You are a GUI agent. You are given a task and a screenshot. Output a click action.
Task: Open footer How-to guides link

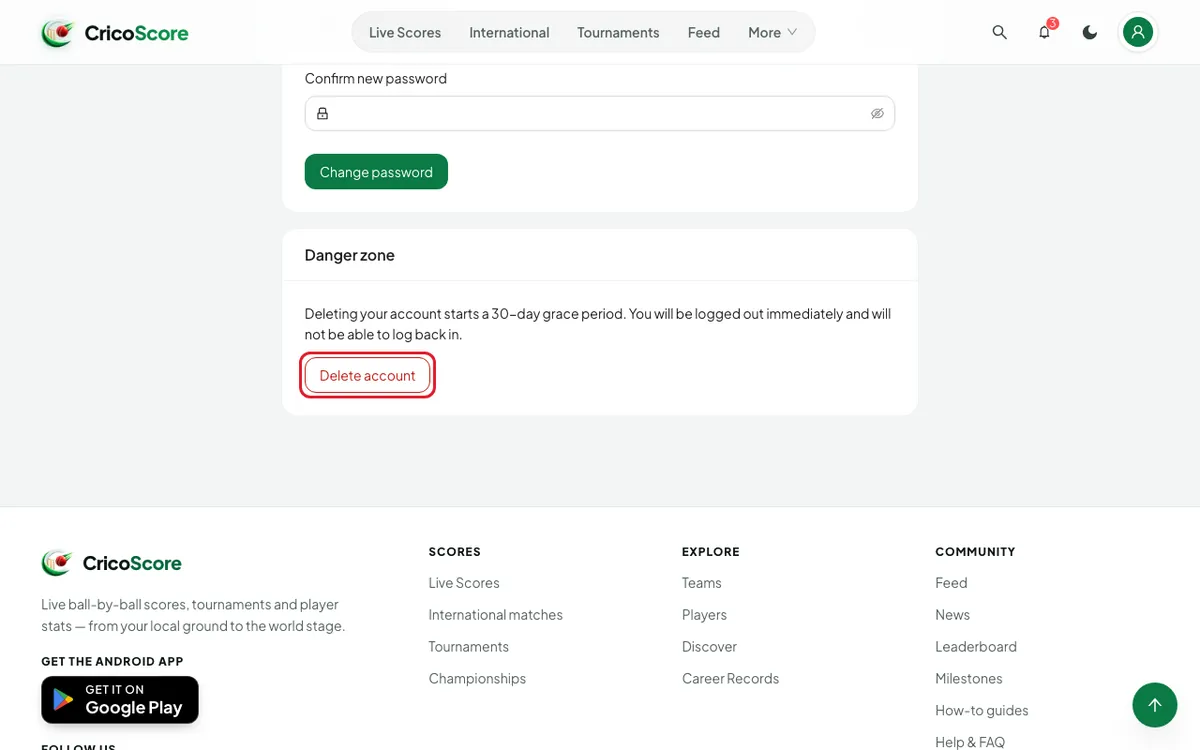(x=982, y=711)
